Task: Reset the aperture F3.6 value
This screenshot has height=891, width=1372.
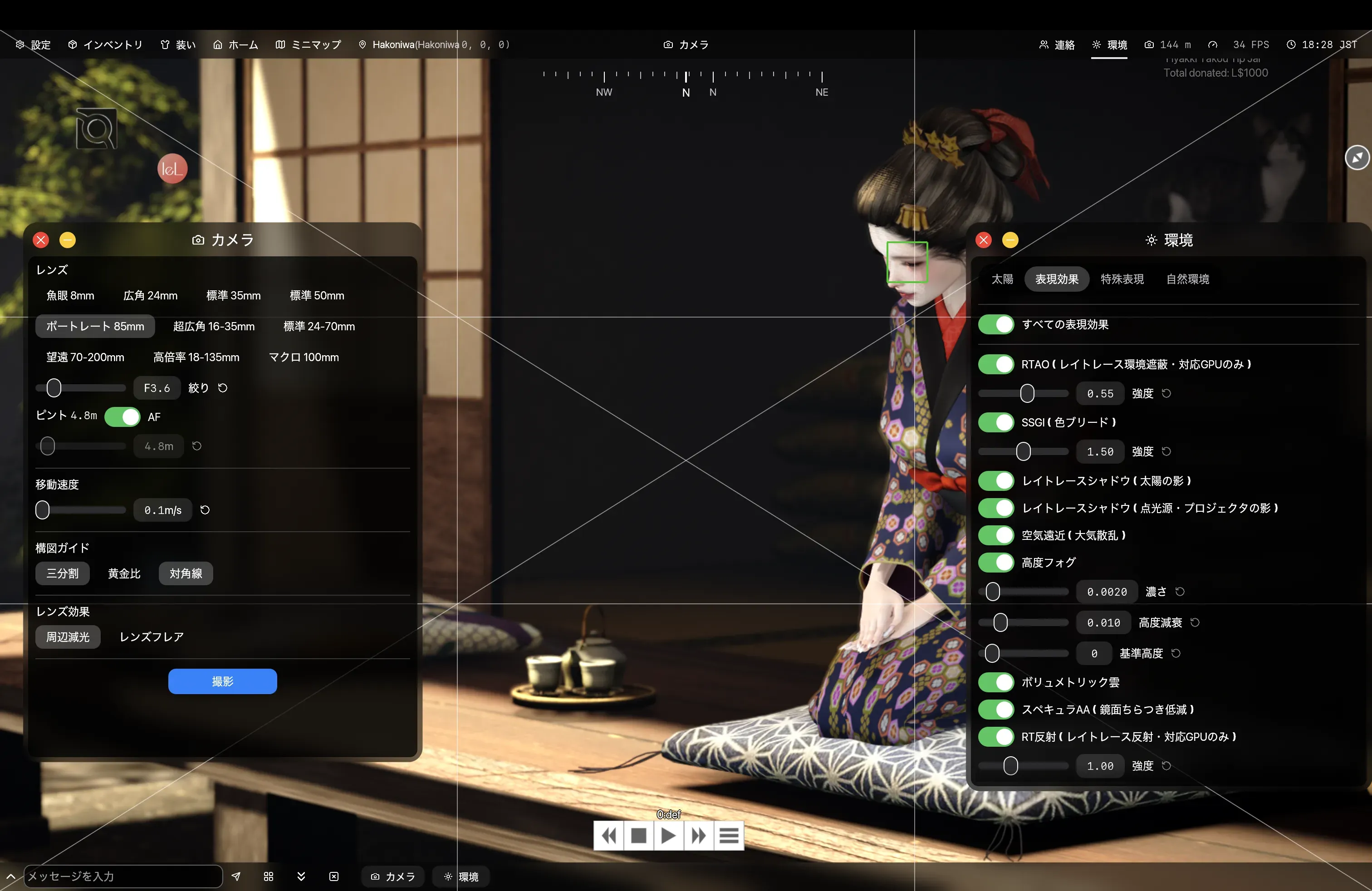Action: [x=222, y=388]
